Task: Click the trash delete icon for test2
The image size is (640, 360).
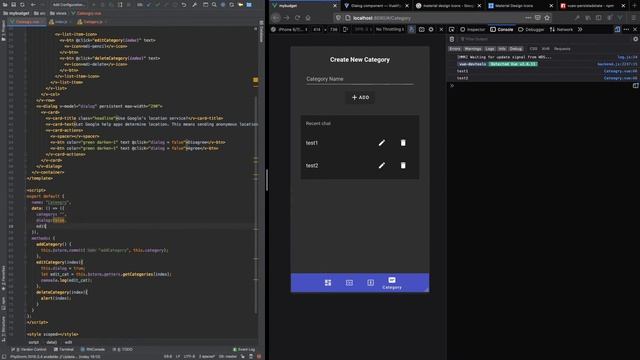Action: (x=403, y=165)
